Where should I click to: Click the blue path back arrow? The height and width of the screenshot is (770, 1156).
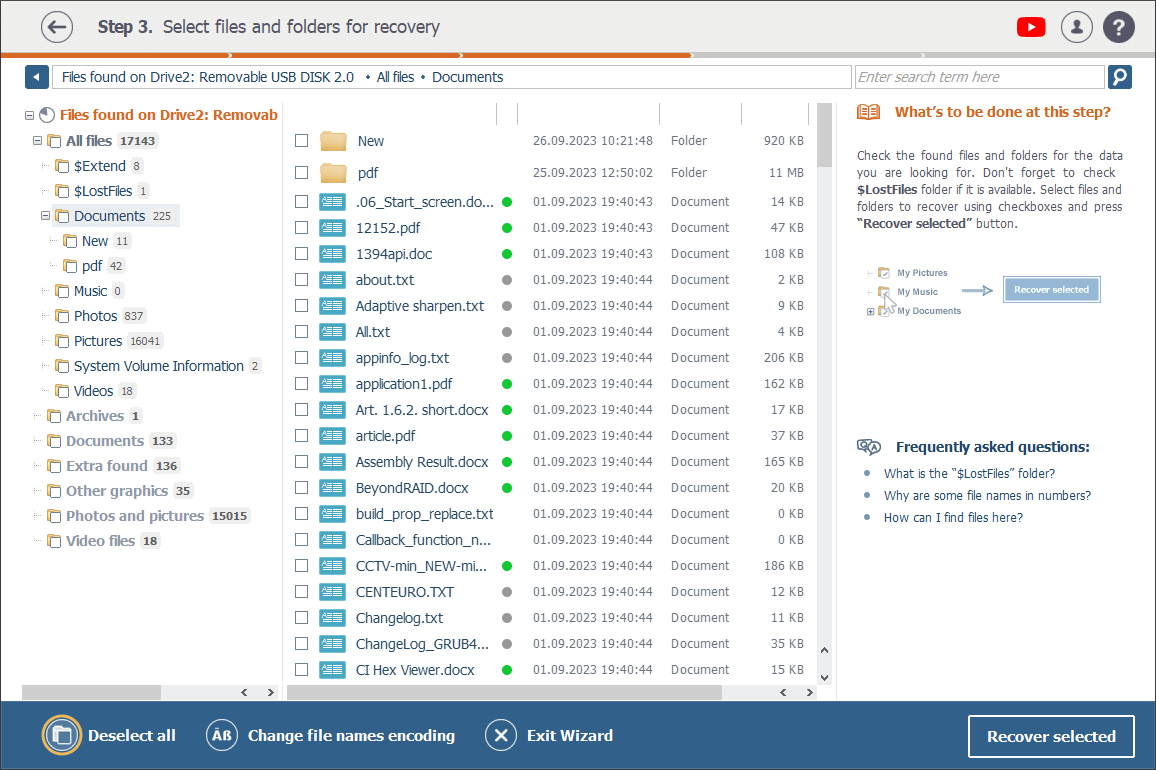37,77
